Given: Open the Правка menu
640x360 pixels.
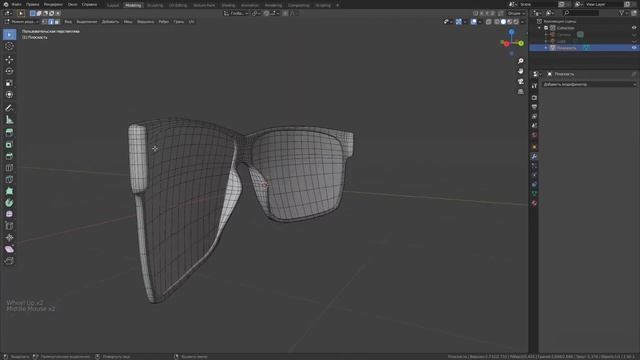Looking at the screenshot, I should [33, 4].
